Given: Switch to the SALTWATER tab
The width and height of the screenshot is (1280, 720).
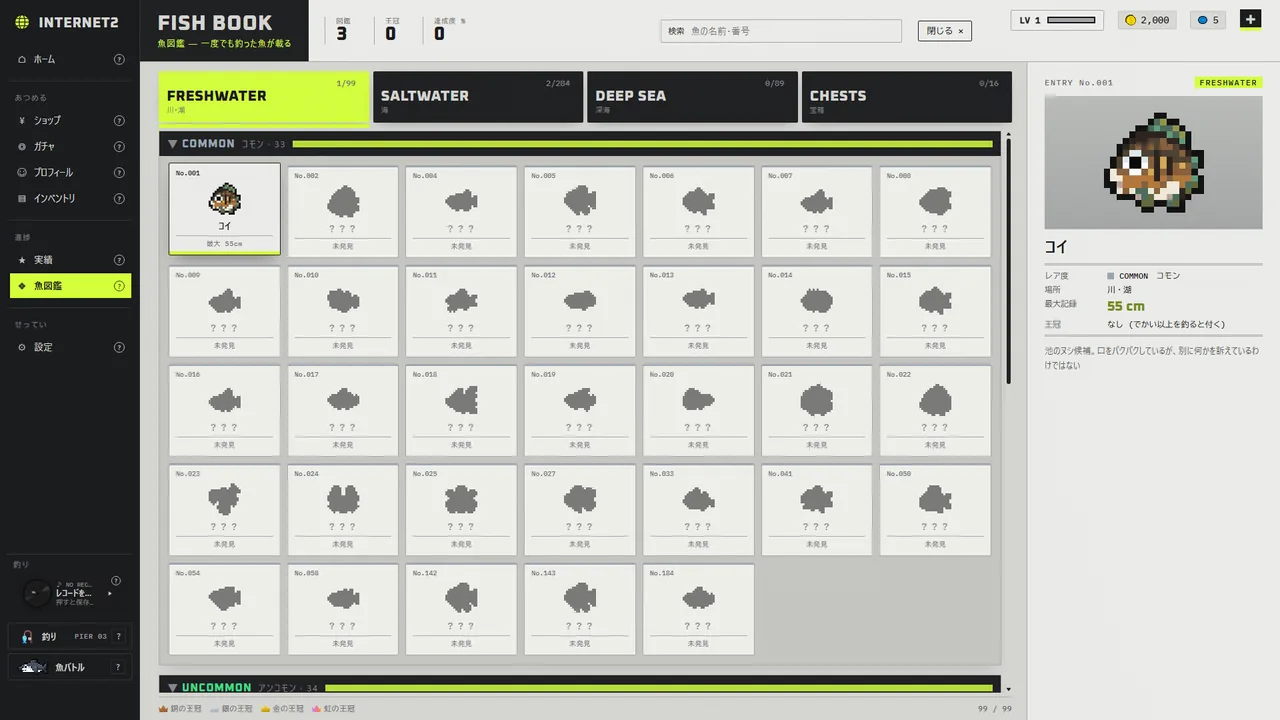Looking at the screenshot, I should tap(478, 97).
